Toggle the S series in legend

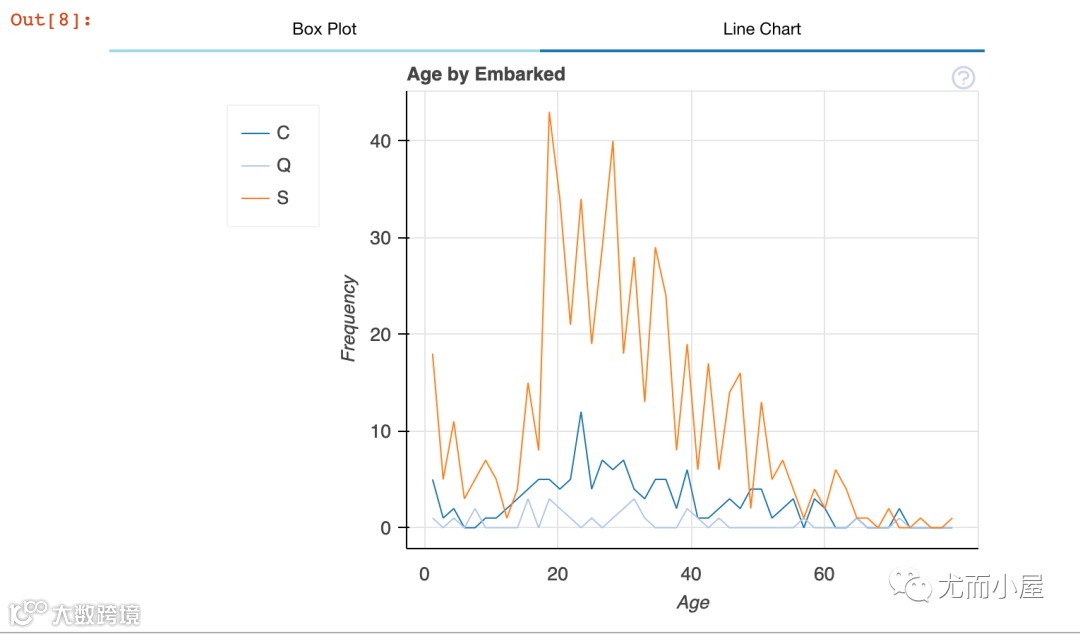pos(265,198)
